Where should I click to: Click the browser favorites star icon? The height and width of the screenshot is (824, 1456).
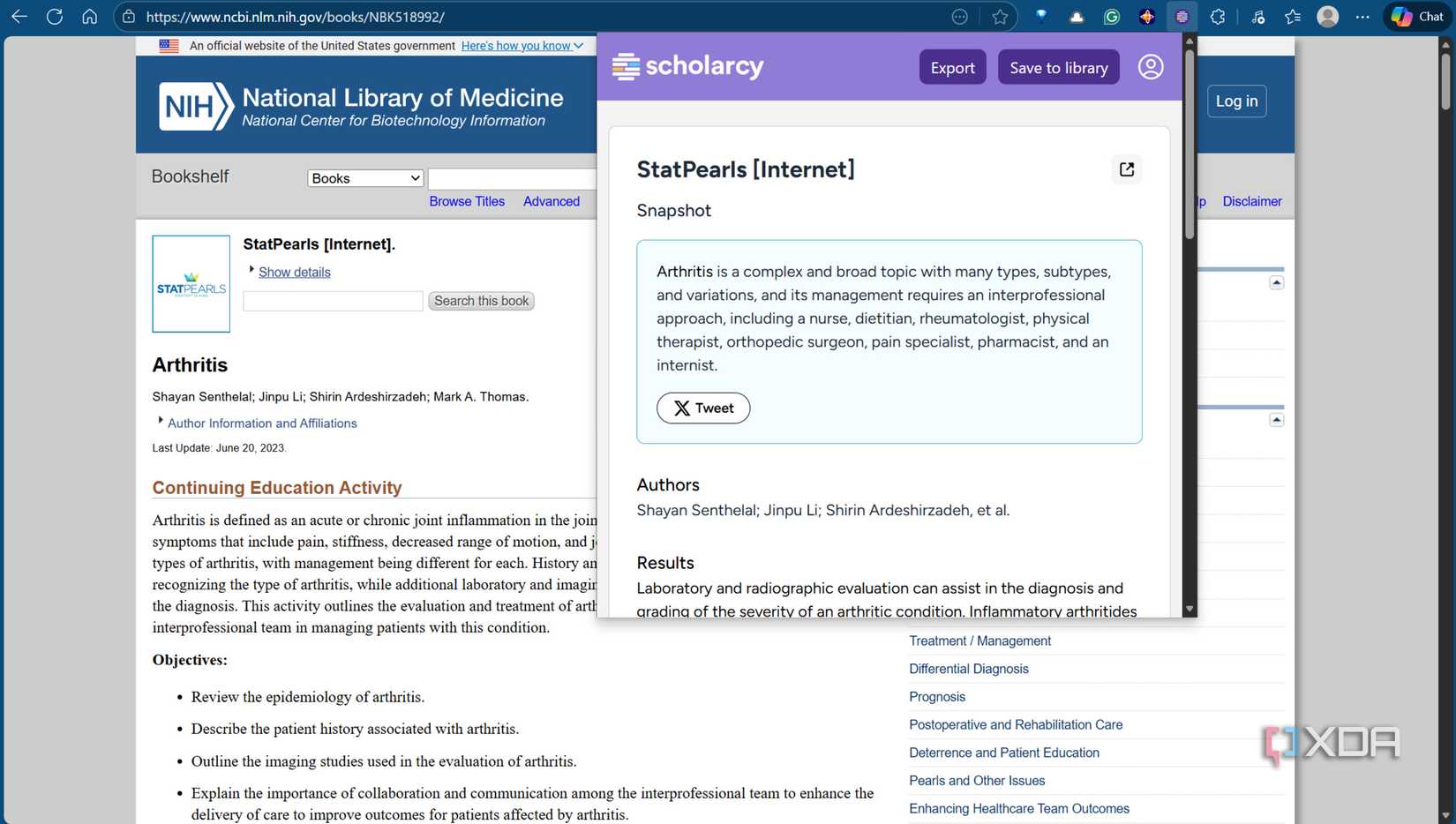(x=1000, y=16)
